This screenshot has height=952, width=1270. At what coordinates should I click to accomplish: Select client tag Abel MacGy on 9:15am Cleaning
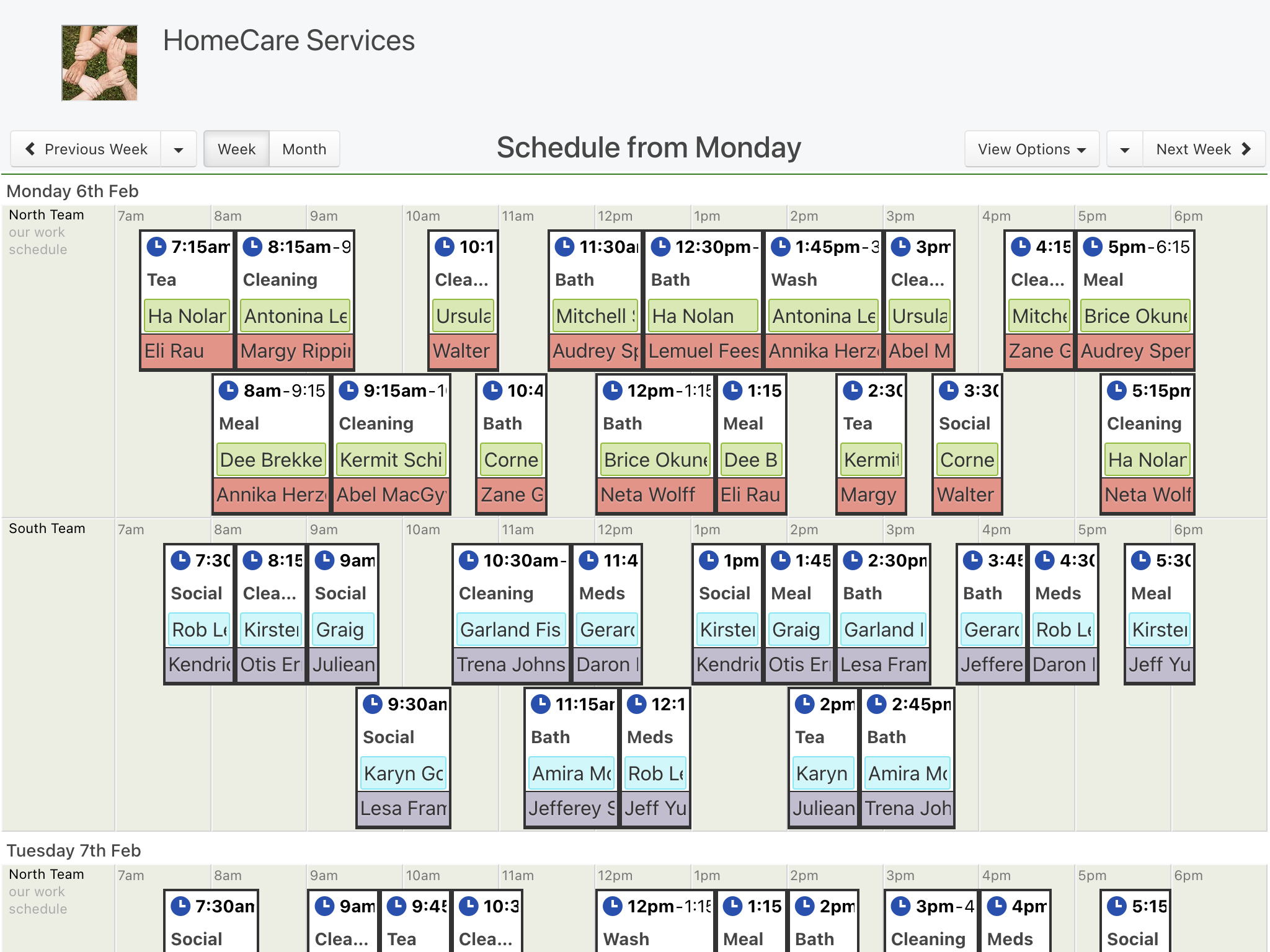click(391, 495)
